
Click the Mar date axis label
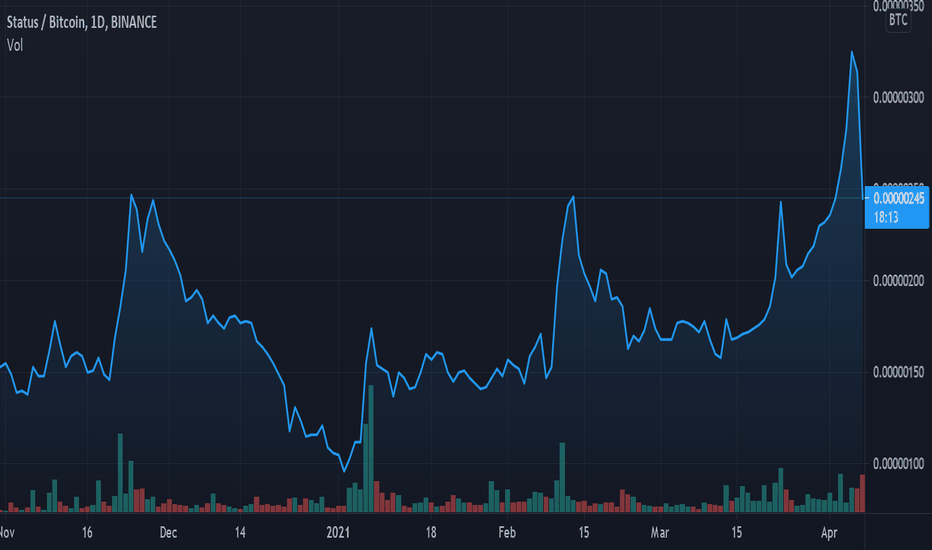coord(660,532)
